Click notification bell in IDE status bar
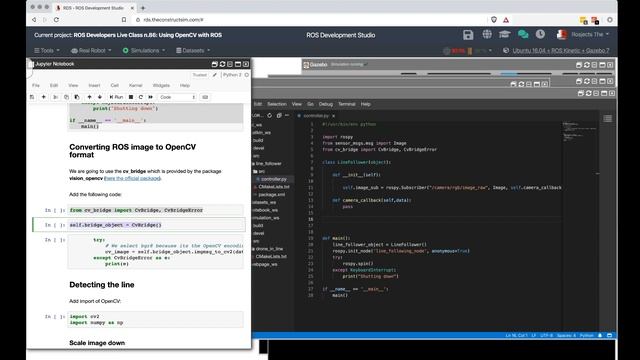This screenshot has height=360, width=640. (x=600, y=336)
